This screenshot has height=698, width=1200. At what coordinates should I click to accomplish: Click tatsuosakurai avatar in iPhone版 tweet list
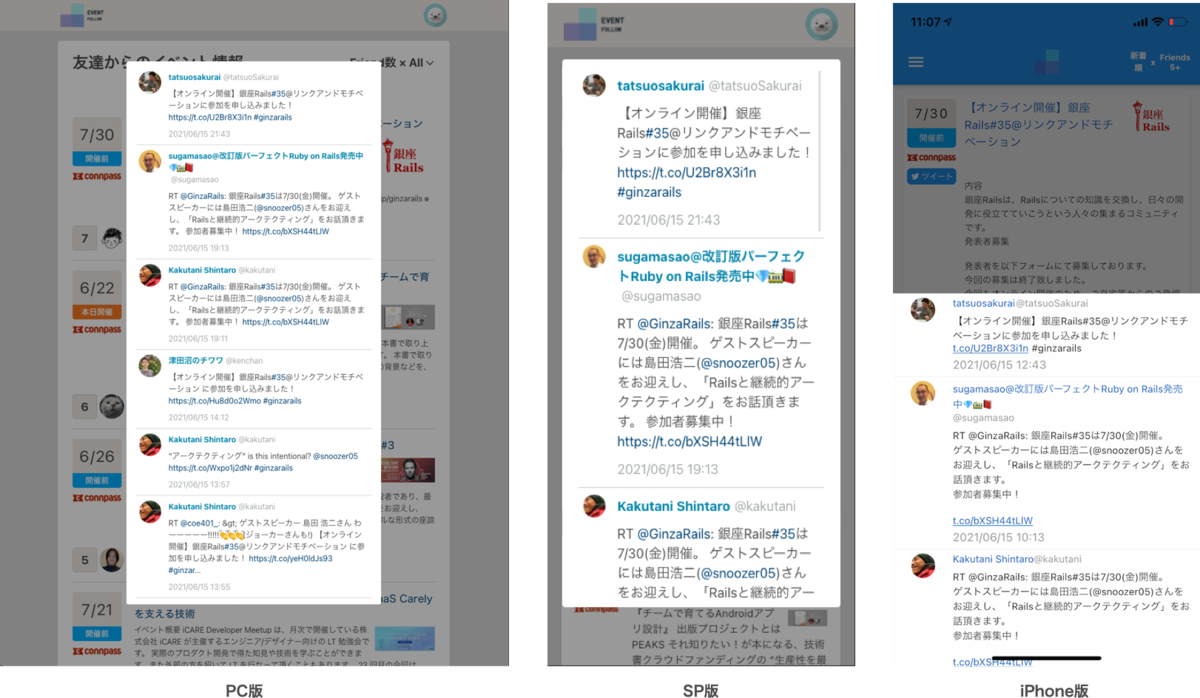[922, 309]
